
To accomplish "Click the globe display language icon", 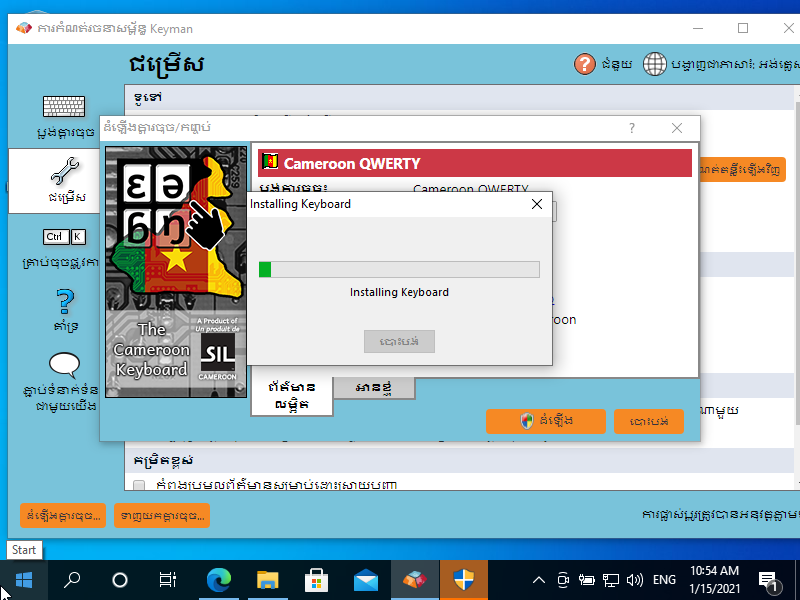I will [655, 64].
